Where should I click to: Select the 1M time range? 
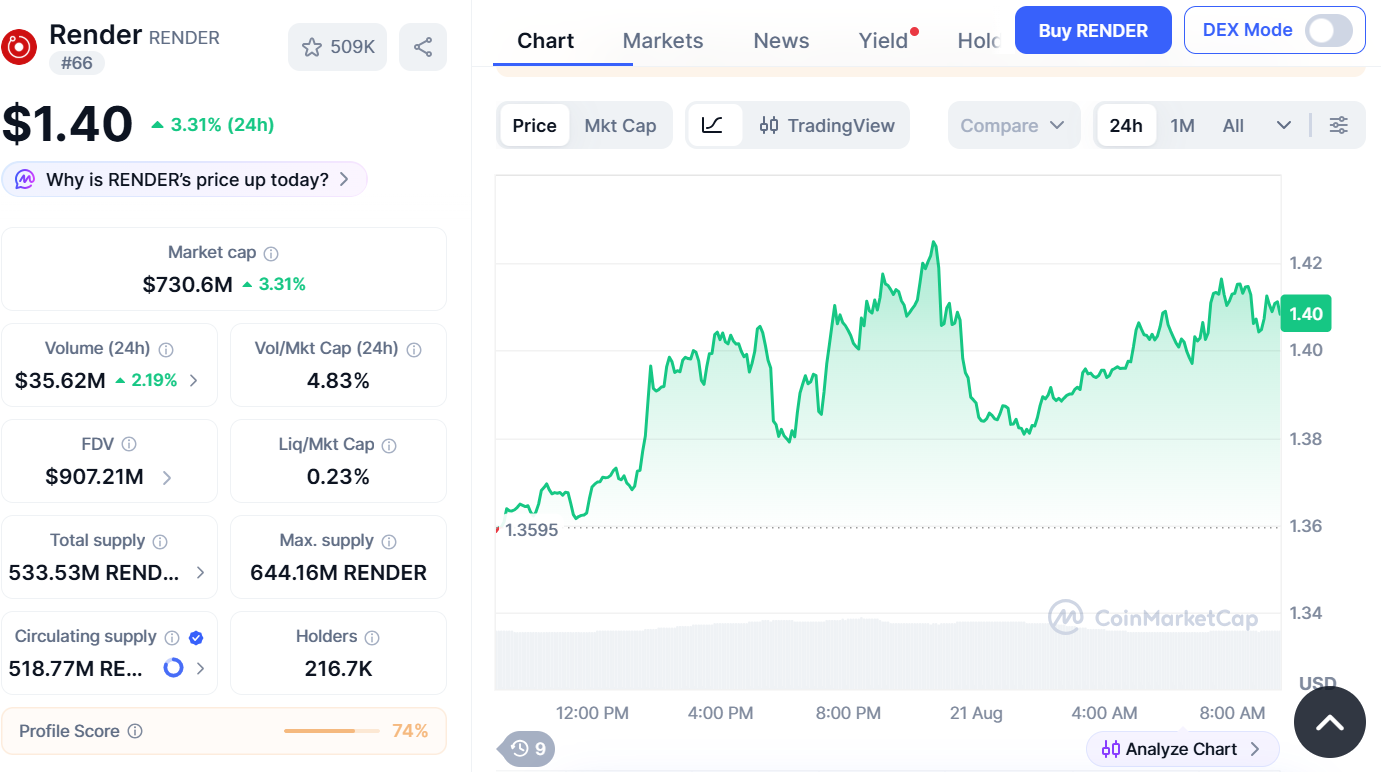[1183, 125]
